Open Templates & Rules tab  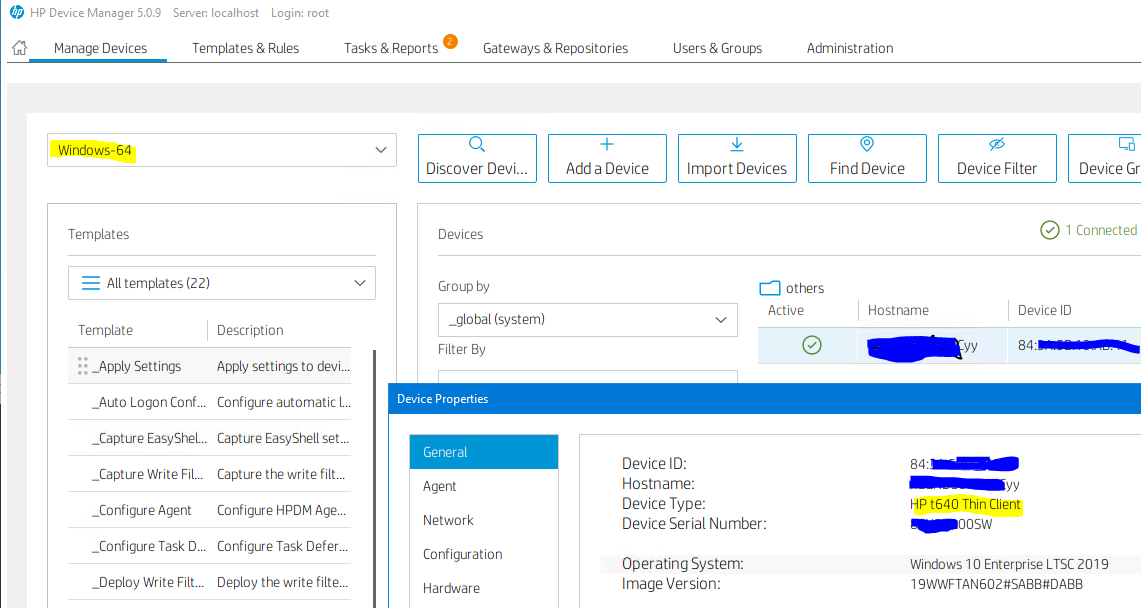coord(245,48)
